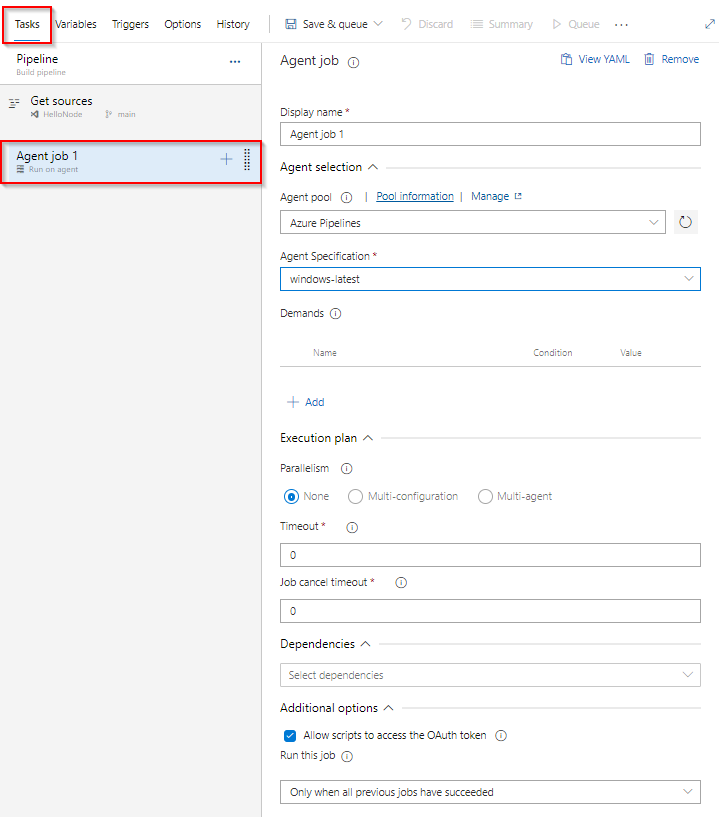
Task: Open the Azure Pipelines agent pool dropdown
Action: click(x=472, y=222)
